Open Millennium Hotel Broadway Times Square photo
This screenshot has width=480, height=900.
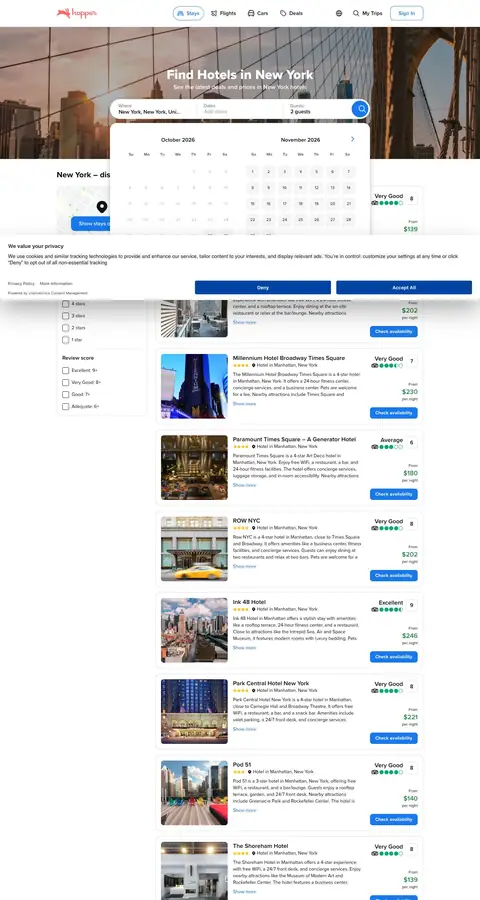tap(194, 386)
